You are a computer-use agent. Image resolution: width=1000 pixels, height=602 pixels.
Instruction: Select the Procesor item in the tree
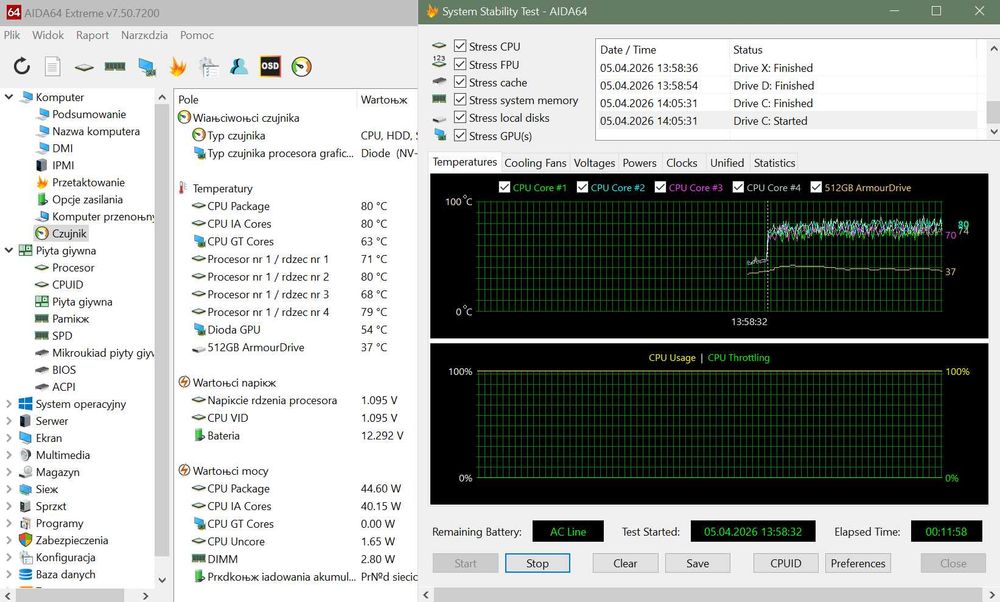coord(73,268)
